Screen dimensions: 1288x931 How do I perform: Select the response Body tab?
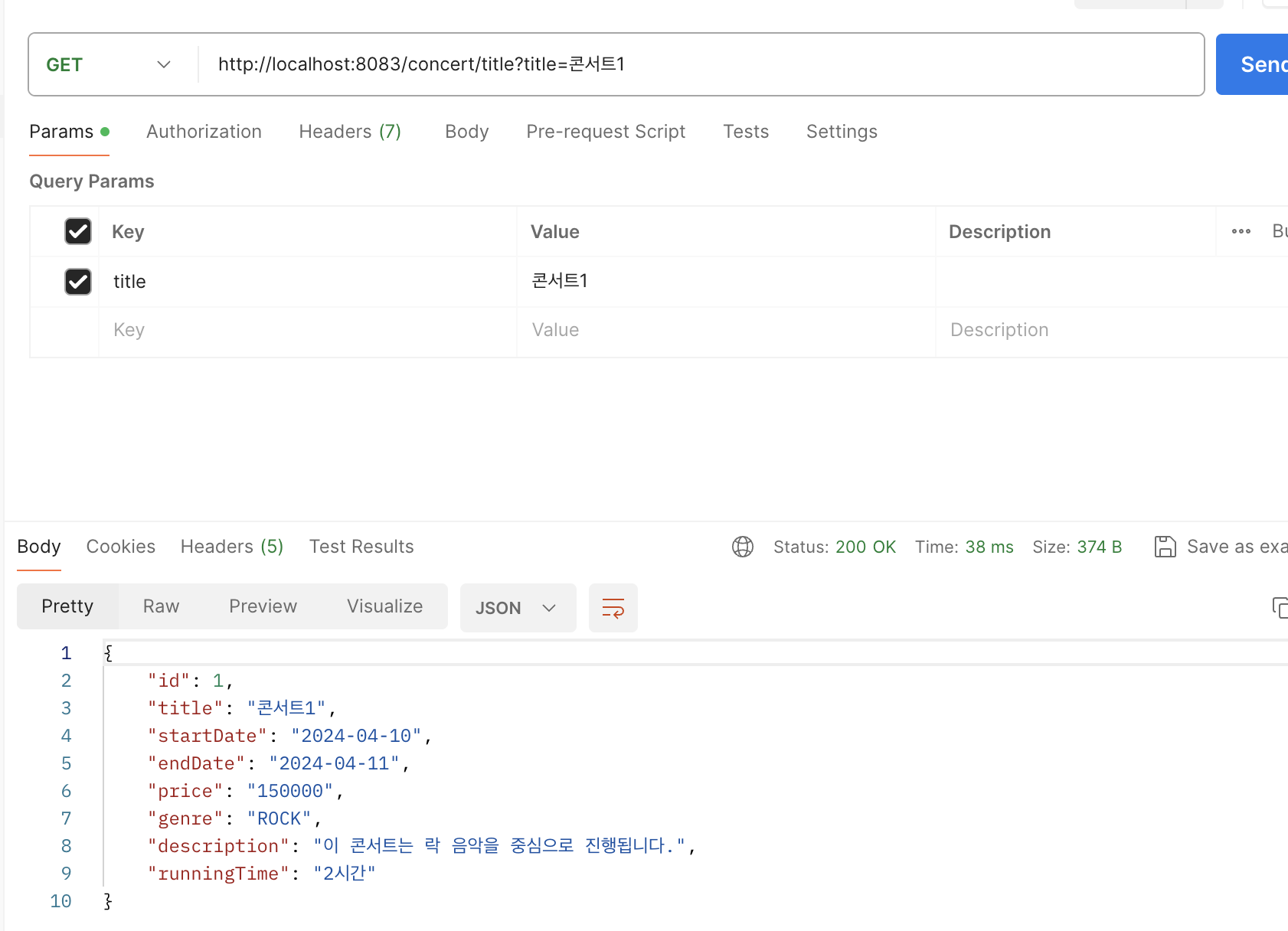tap(39, 547)
